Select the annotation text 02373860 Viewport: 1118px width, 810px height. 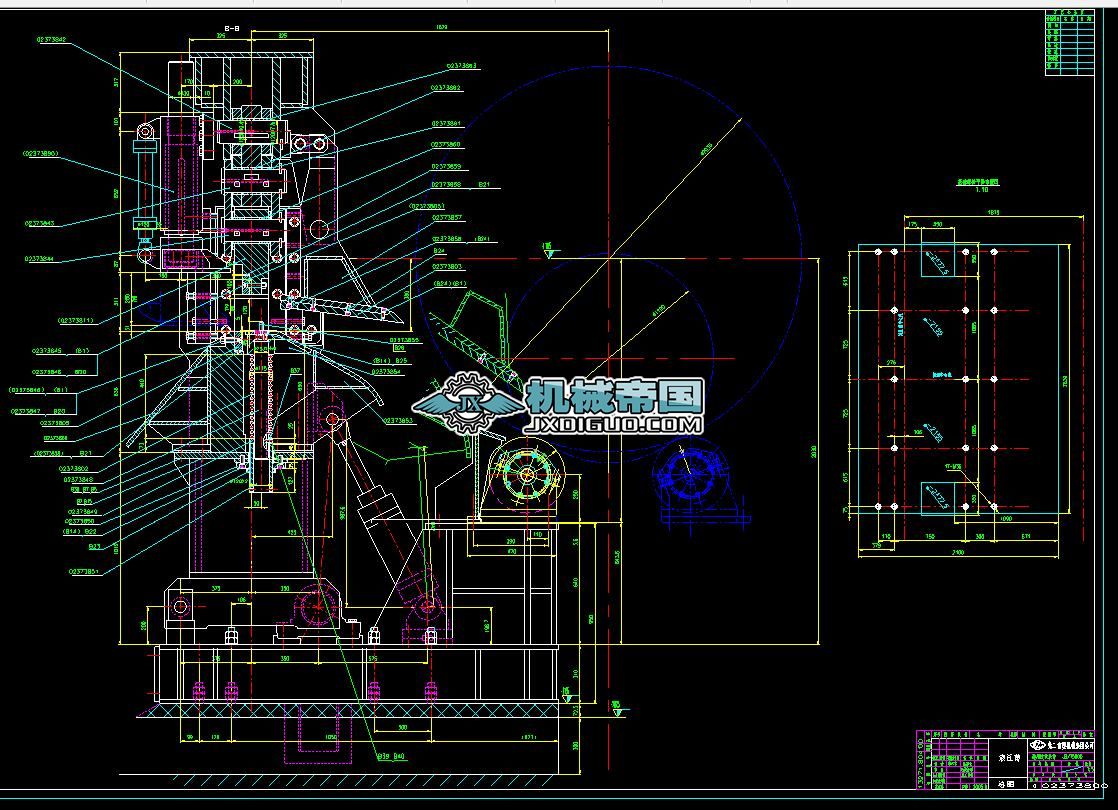tap(446, 145)
